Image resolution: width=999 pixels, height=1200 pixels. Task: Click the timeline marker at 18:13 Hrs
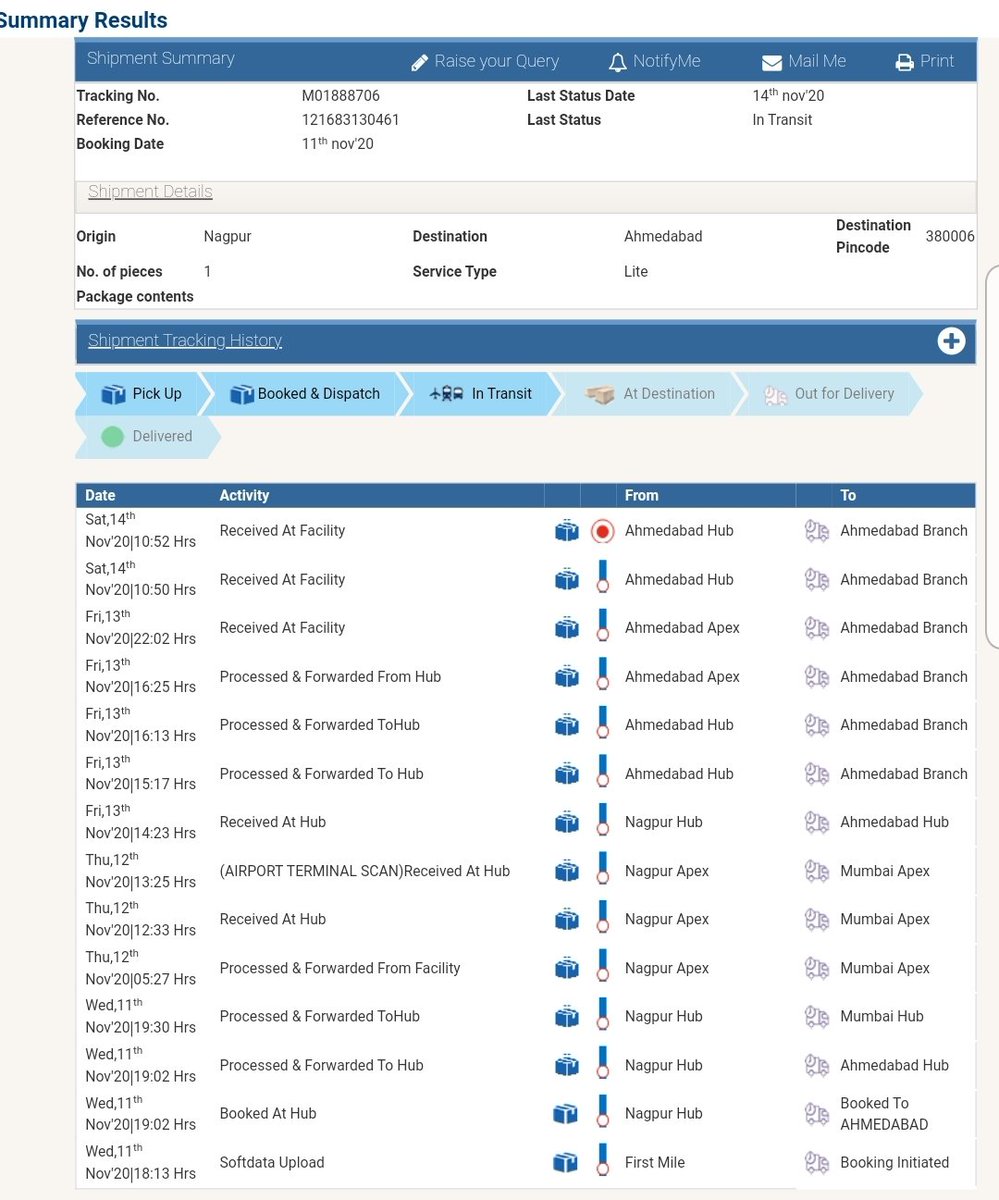pyautogui.click(x=602, y=1162)
